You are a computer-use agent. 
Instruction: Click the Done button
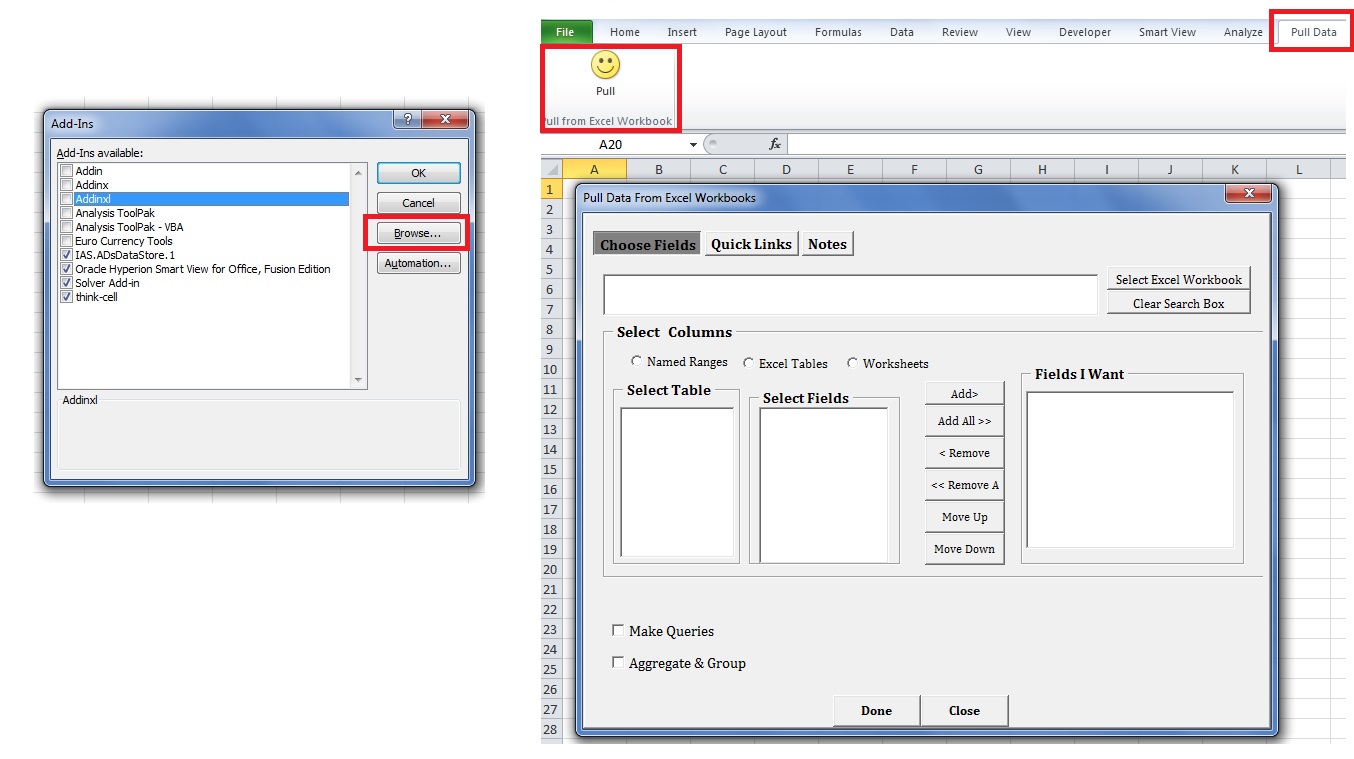(876, 710)
